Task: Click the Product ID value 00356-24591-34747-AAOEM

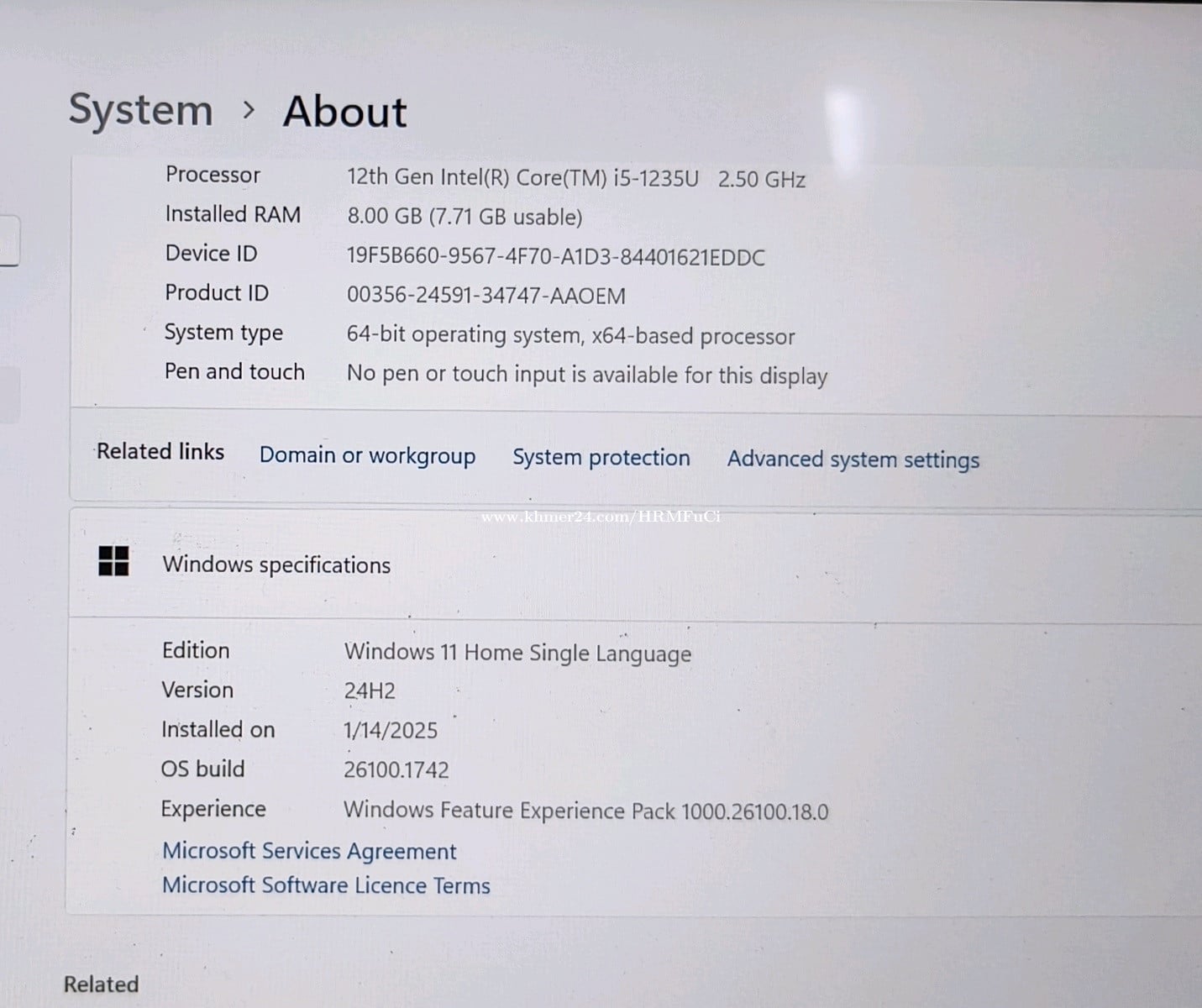Action: click(x=486, y=296)
